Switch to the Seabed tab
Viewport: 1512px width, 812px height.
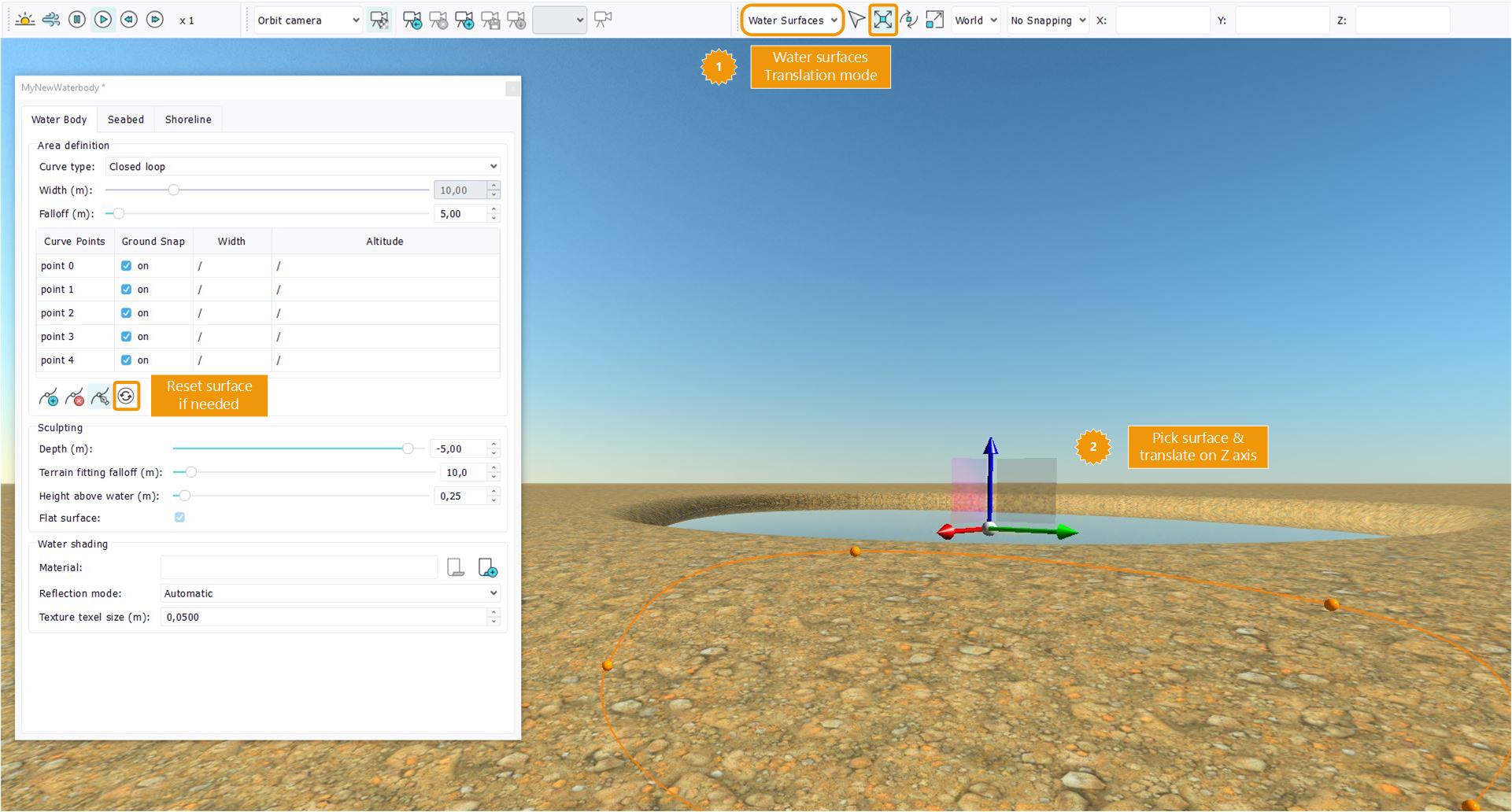pos(126,120)
